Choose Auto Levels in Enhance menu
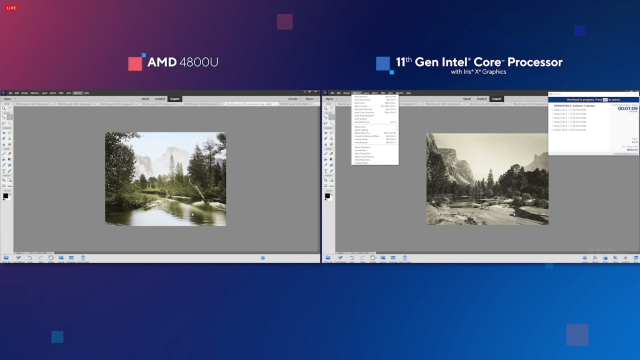Image resolution: width=640 pixels, height=360 pixels. click(x=375, y=103)
